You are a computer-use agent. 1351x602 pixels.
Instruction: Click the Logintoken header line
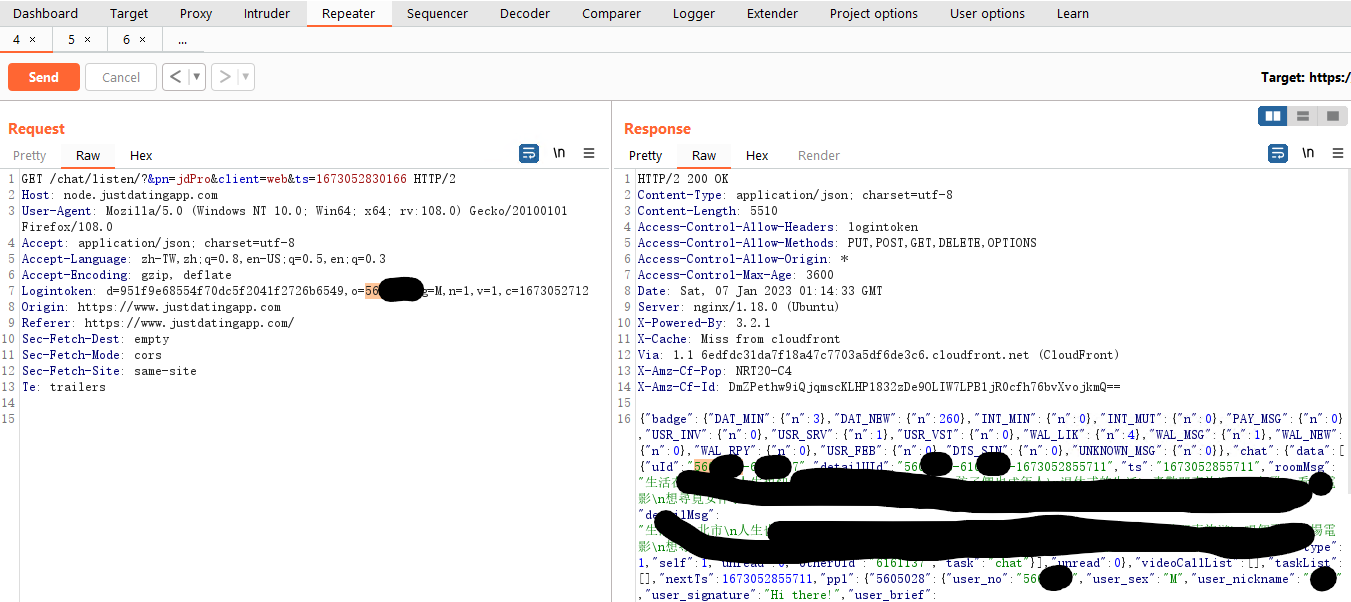[305, 291]
